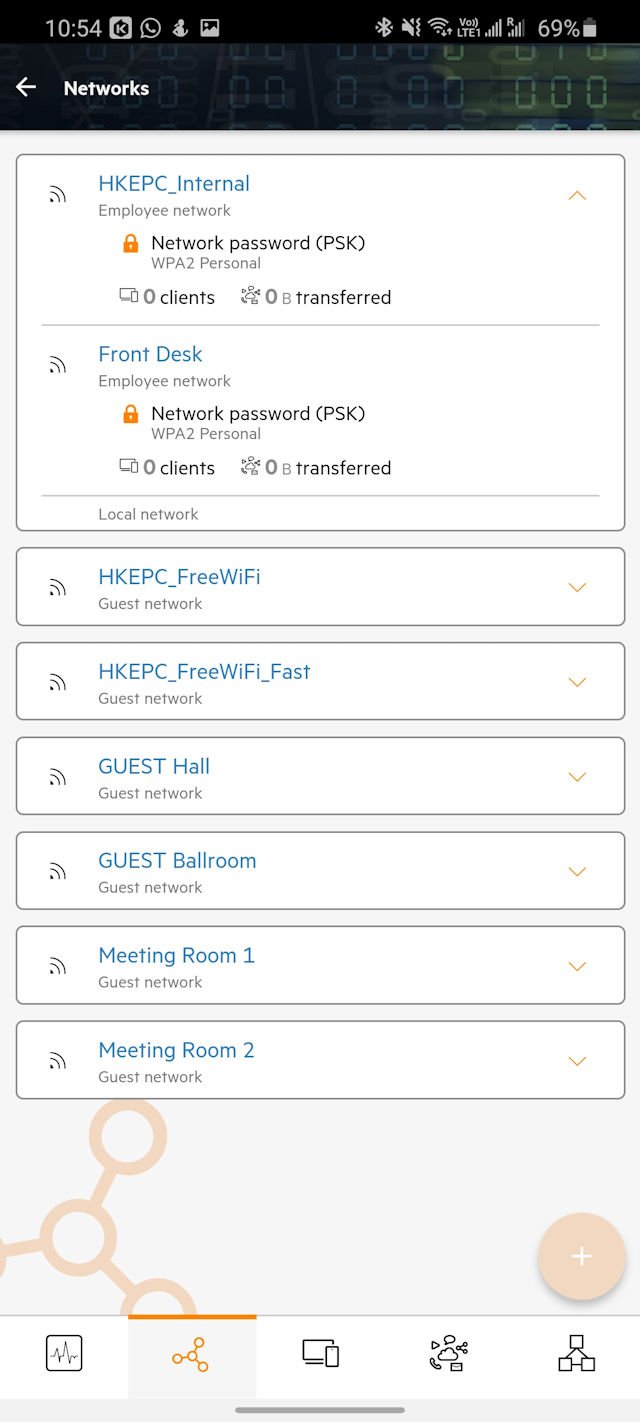The height and width of the screenshot is (1422, 640).
Task: Open the health monitor tab icon
Action: [x=64, y=1354]
